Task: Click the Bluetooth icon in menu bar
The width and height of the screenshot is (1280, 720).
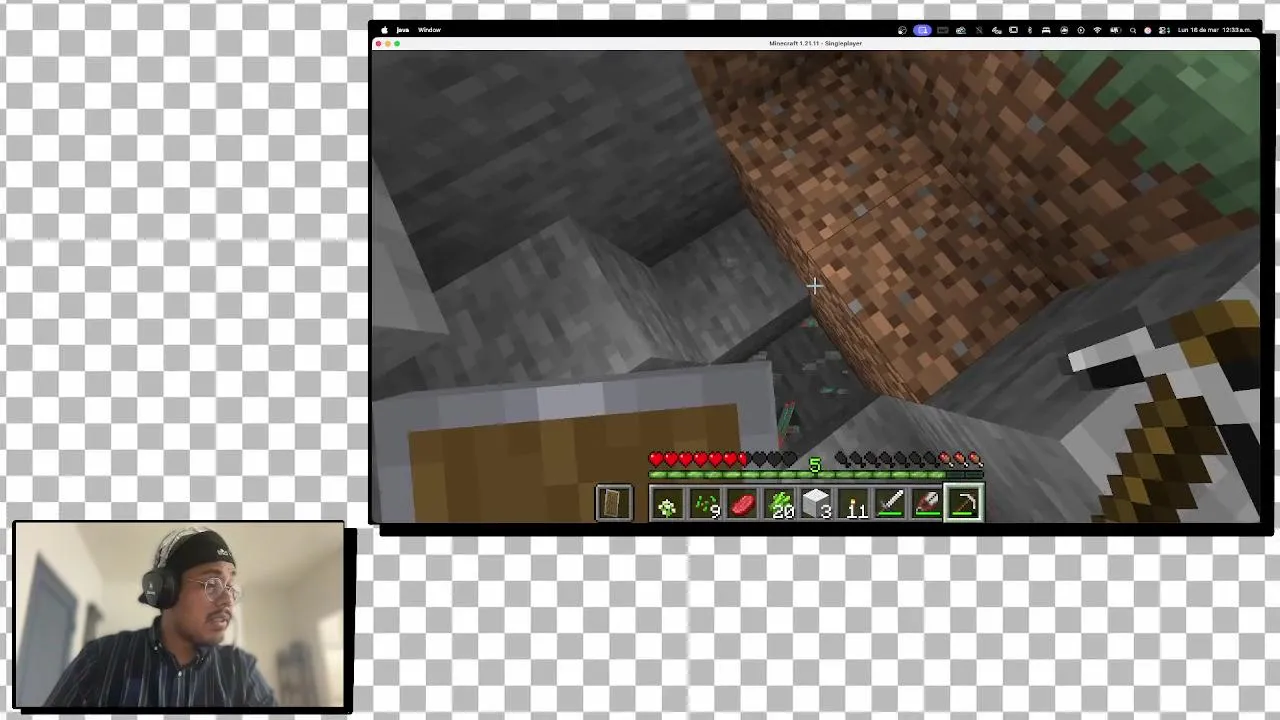Action: [1030, 30]
